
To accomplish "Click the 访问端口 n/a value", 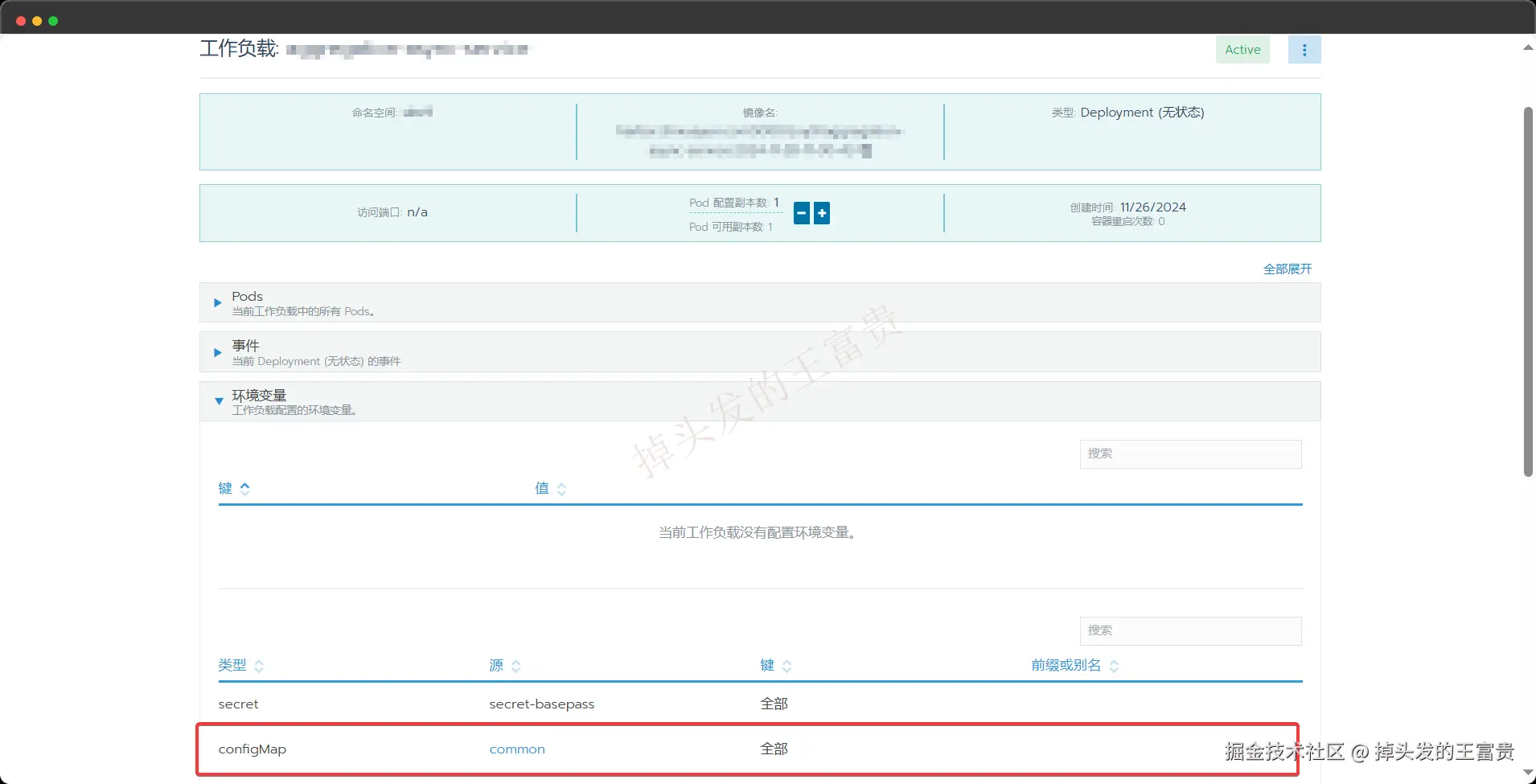I will tap(417, 212).
